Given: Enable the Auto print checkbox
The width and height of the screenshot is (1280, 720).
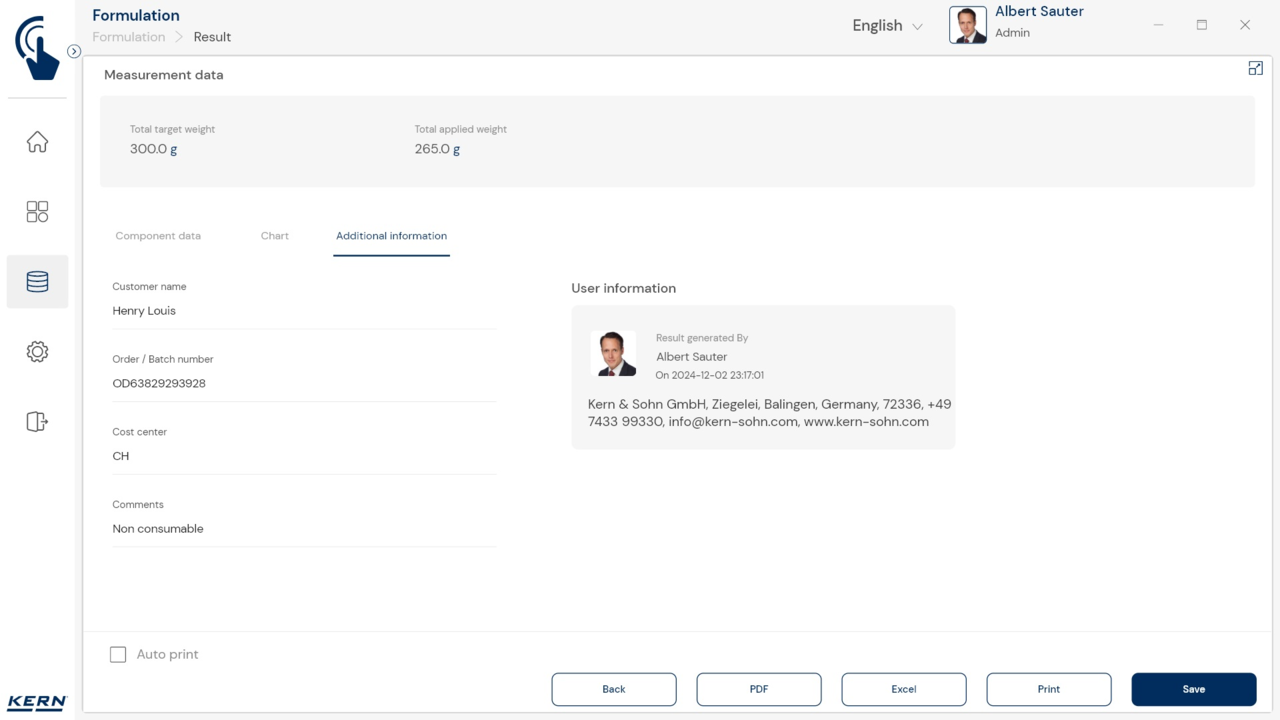Looking at the screenshot, I should [118, 654].
